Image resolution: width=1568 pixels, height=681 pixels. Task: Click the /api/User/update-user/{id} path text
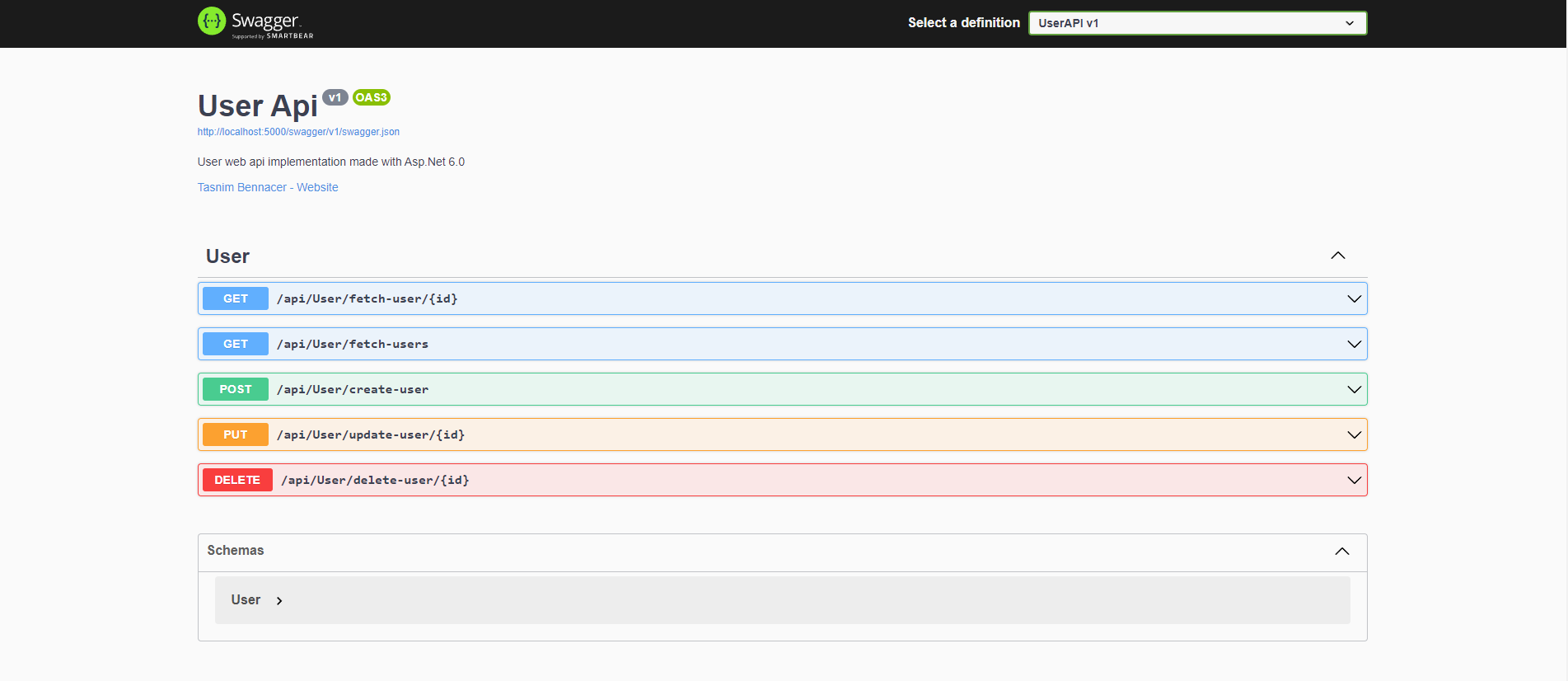[371, 434]
